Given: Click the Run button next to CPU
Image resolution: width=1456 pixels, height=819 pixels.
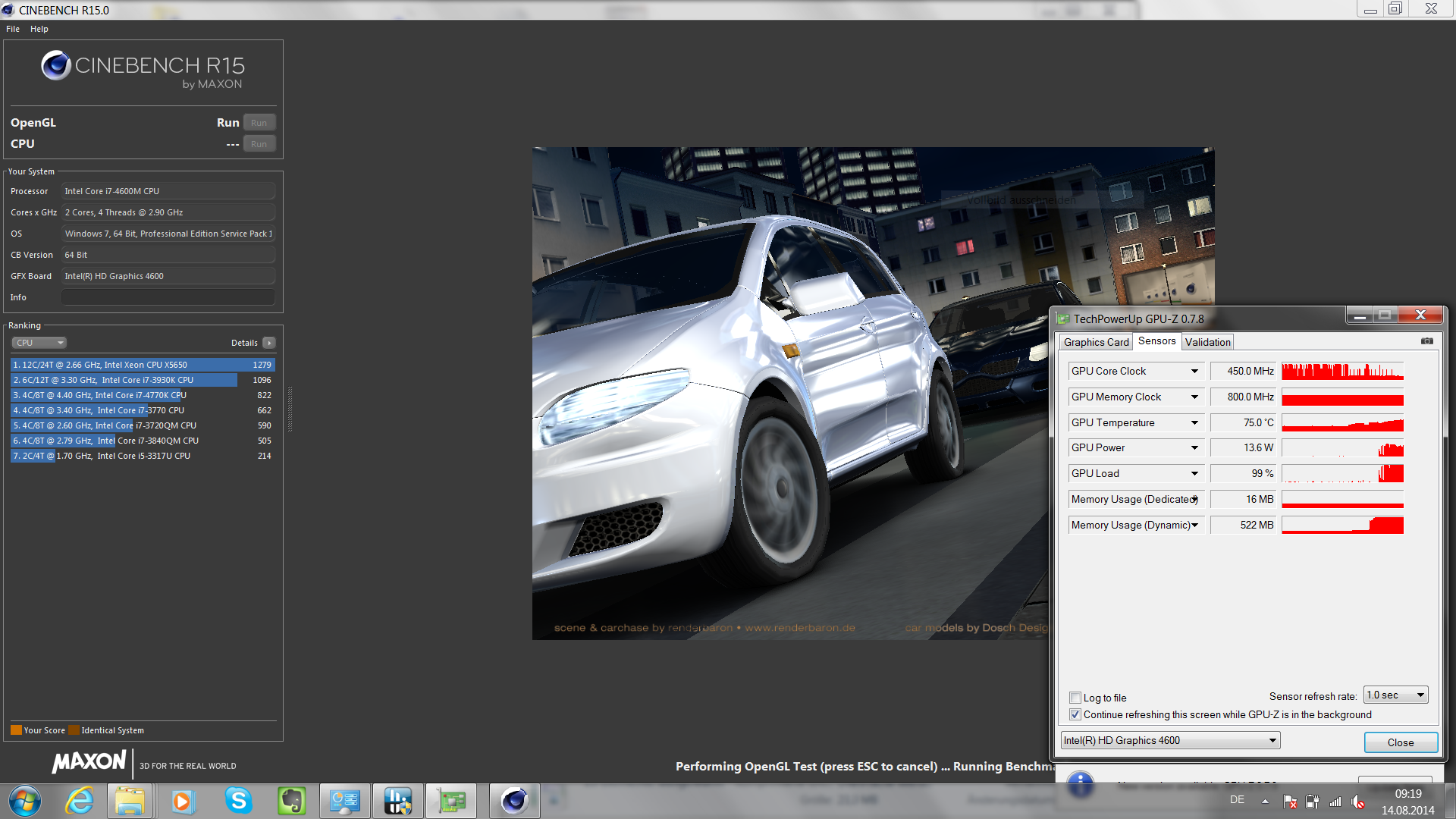Looking at the screenshot, I should [259, 144].
